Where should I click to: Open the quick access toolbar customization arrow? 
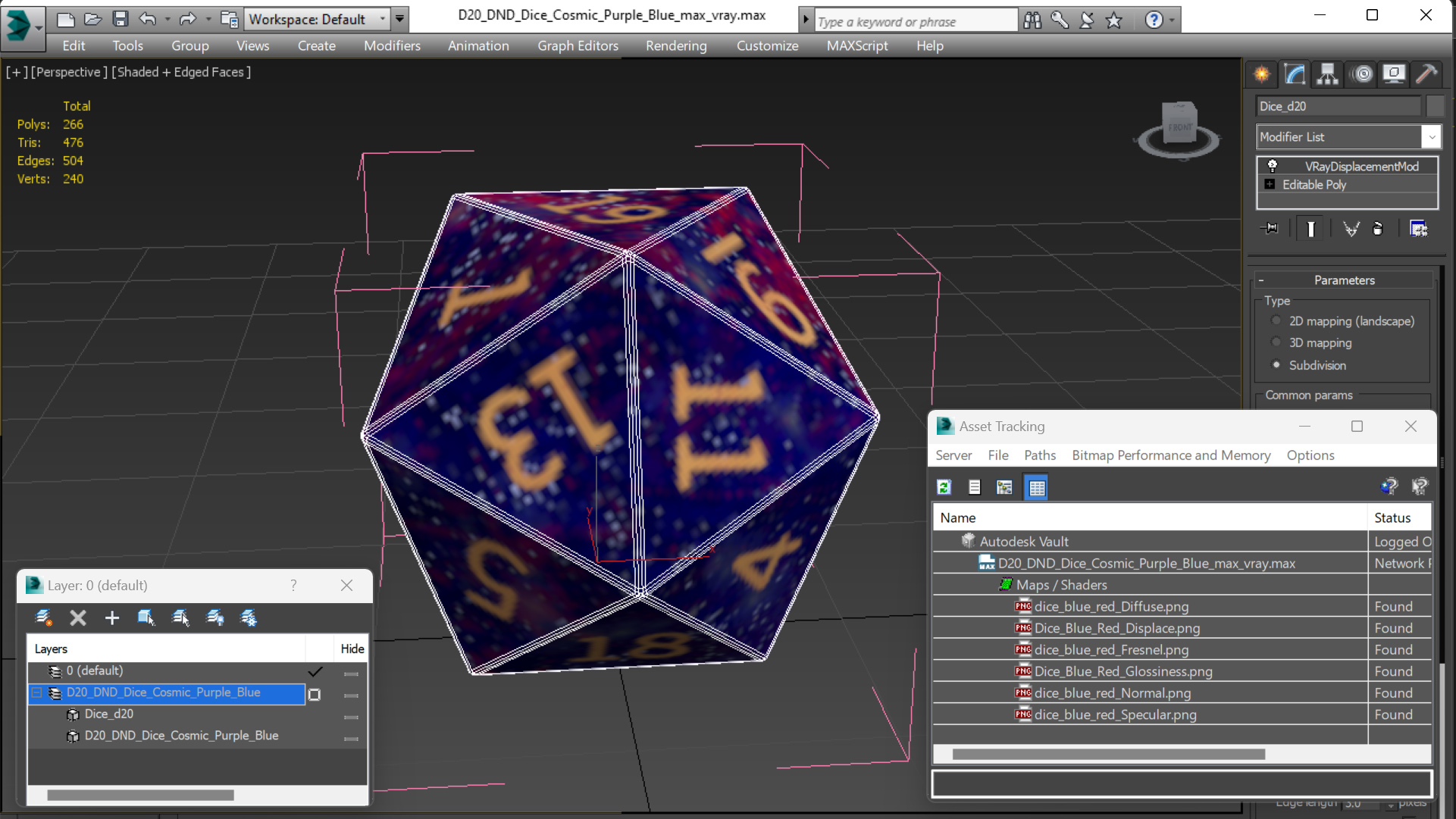pos(400,19)
